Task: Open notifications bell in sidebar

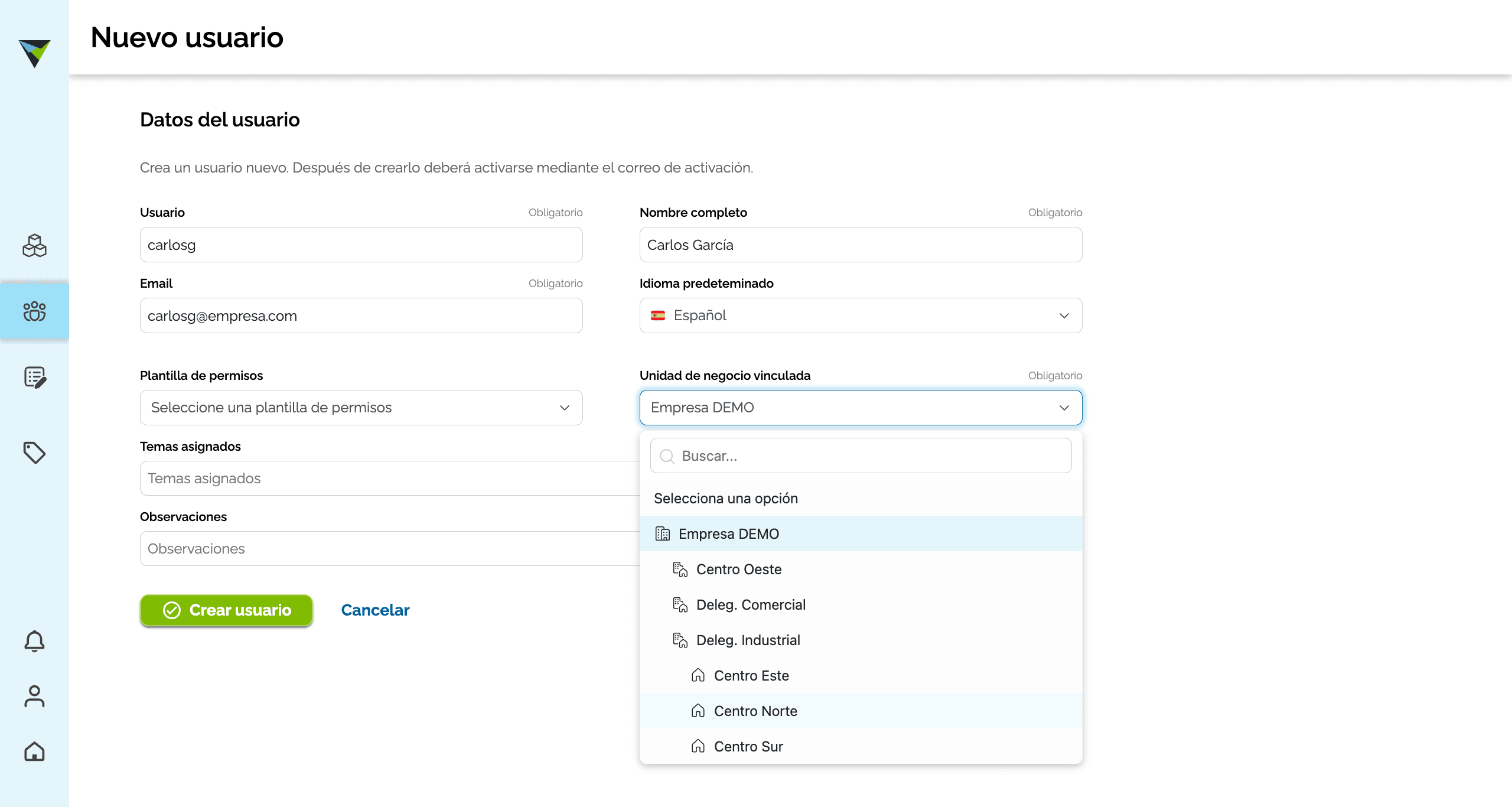Action: [x=34, y=641]
